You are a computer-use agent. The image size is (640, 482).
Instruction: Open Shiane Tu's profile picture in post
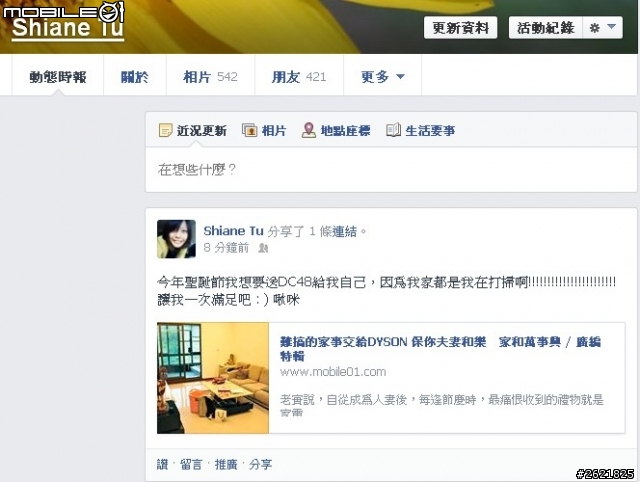(176, 239)
